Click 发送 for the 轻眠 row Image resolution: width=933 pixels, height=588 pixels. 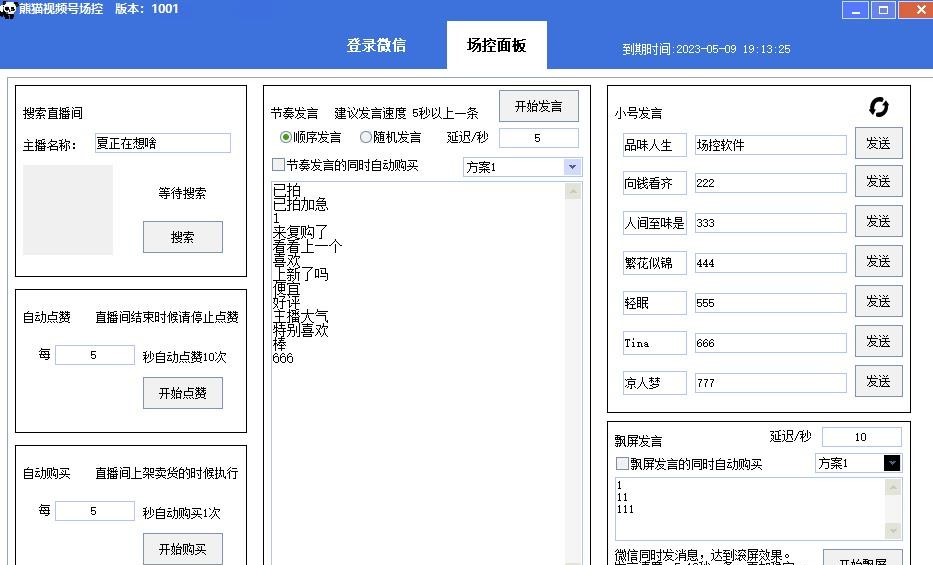878,301
